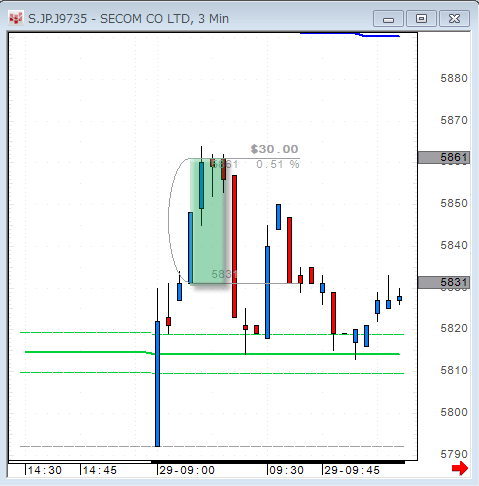Click the 5870 price axis label
The height and width of the screenshot is (486, 479).
[x=454, y=120]
